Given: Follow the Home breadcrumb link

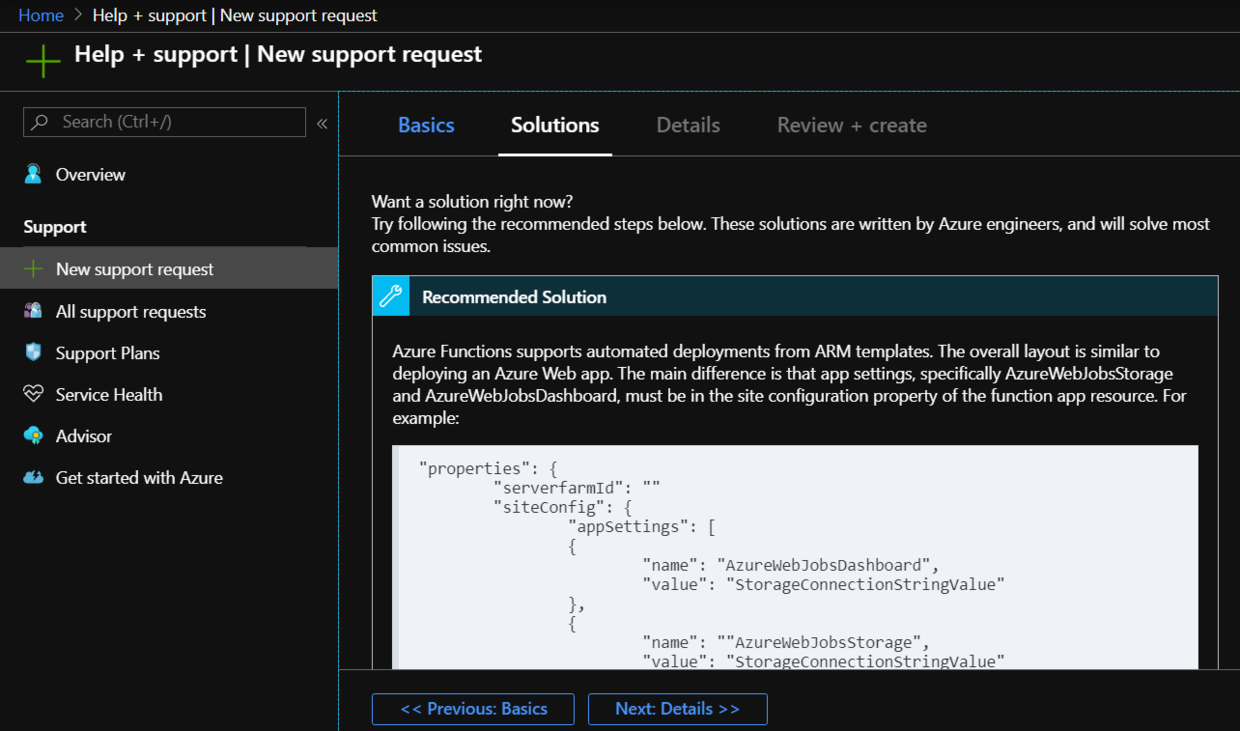Looking at the screenshot, I should coord(41,15).
